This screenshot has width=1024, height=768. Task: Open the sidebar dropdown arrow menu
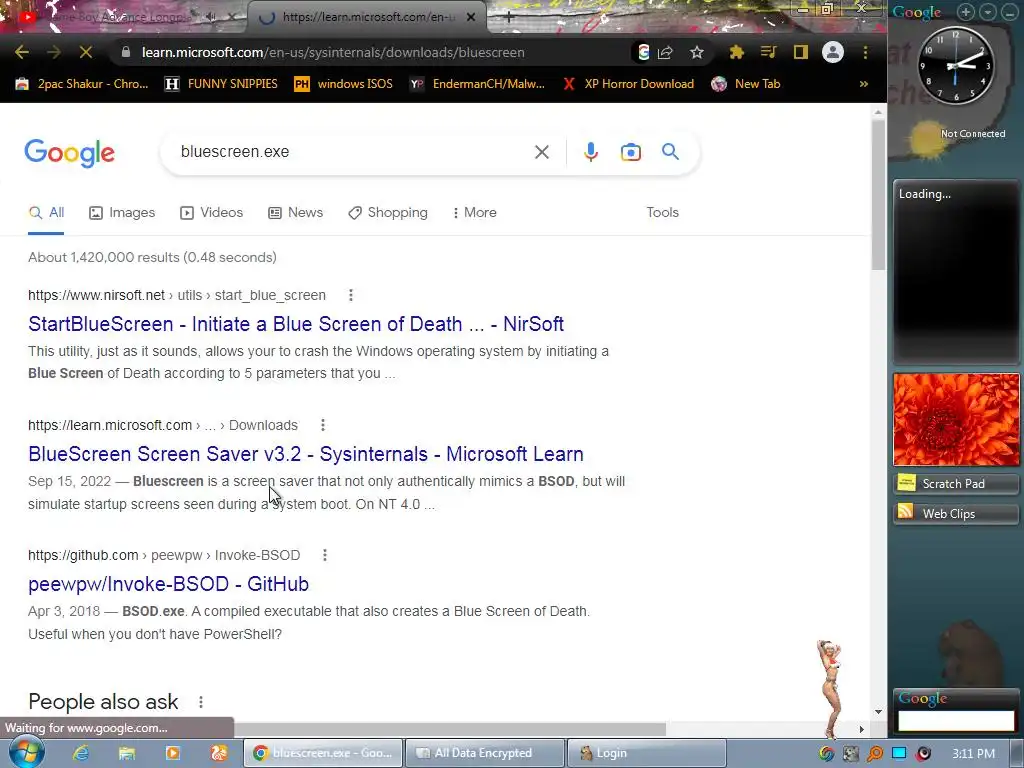click(x=988, y=12)
